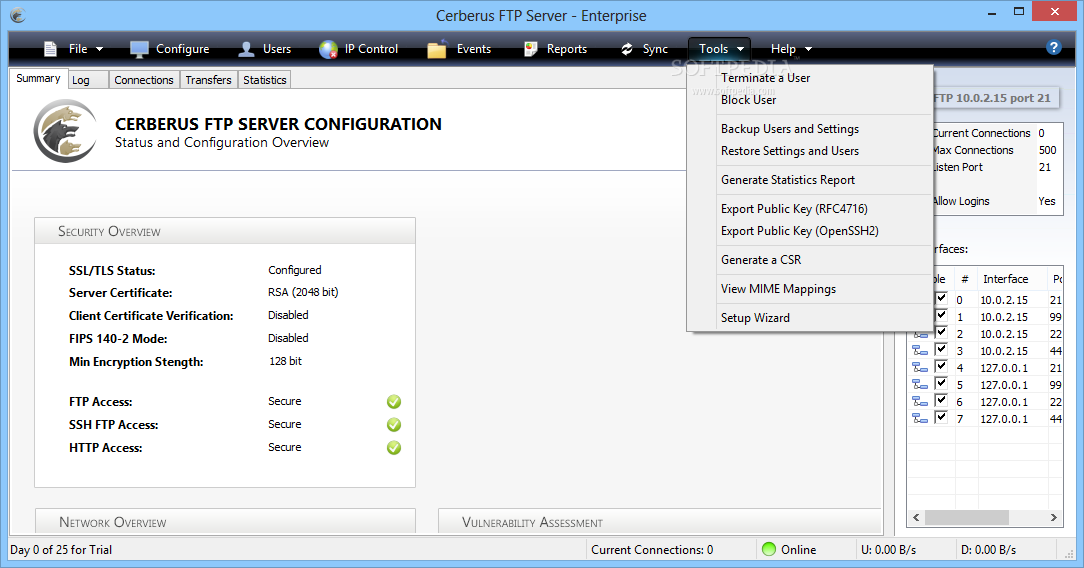Image resolution: width=1084 pixels, height=568 pixels.
Task: Click the Configure monitor icon
Action: [x=139, y=49]
